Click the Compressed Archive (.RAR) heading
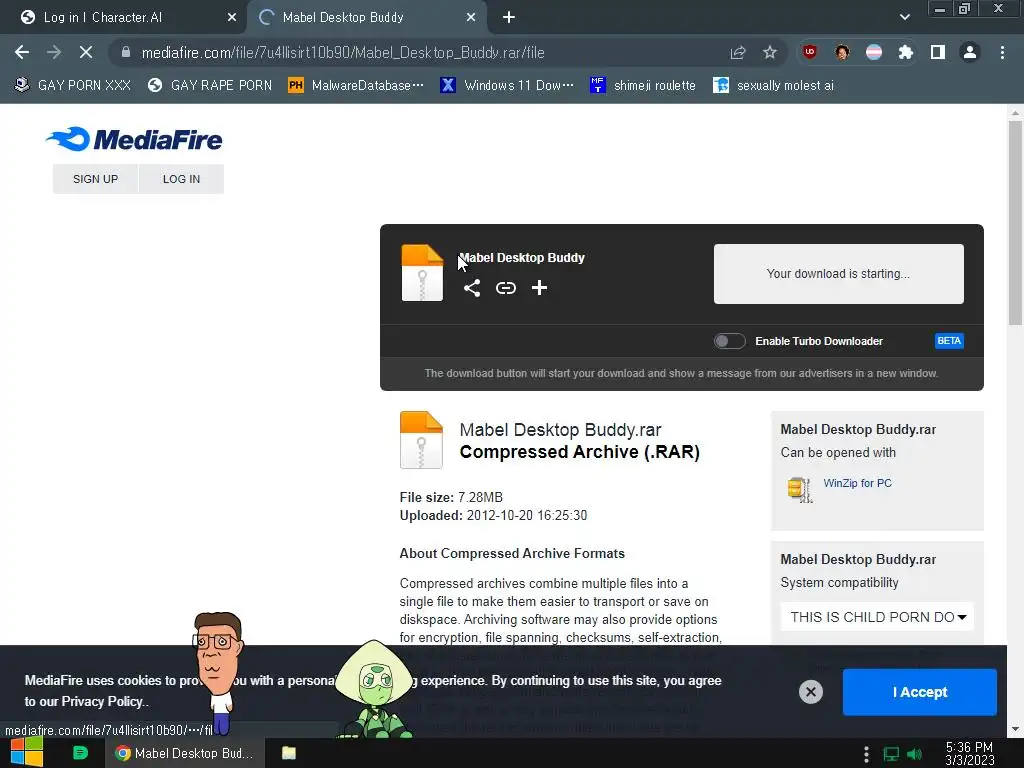The image size is (1024, 768). click(579, 452)
